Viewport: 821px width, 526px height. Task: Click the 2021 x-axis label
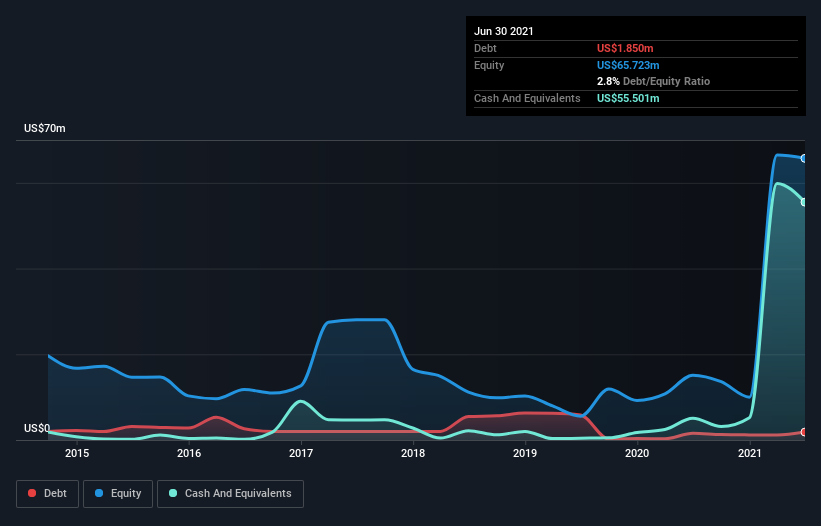click(750, 453)
